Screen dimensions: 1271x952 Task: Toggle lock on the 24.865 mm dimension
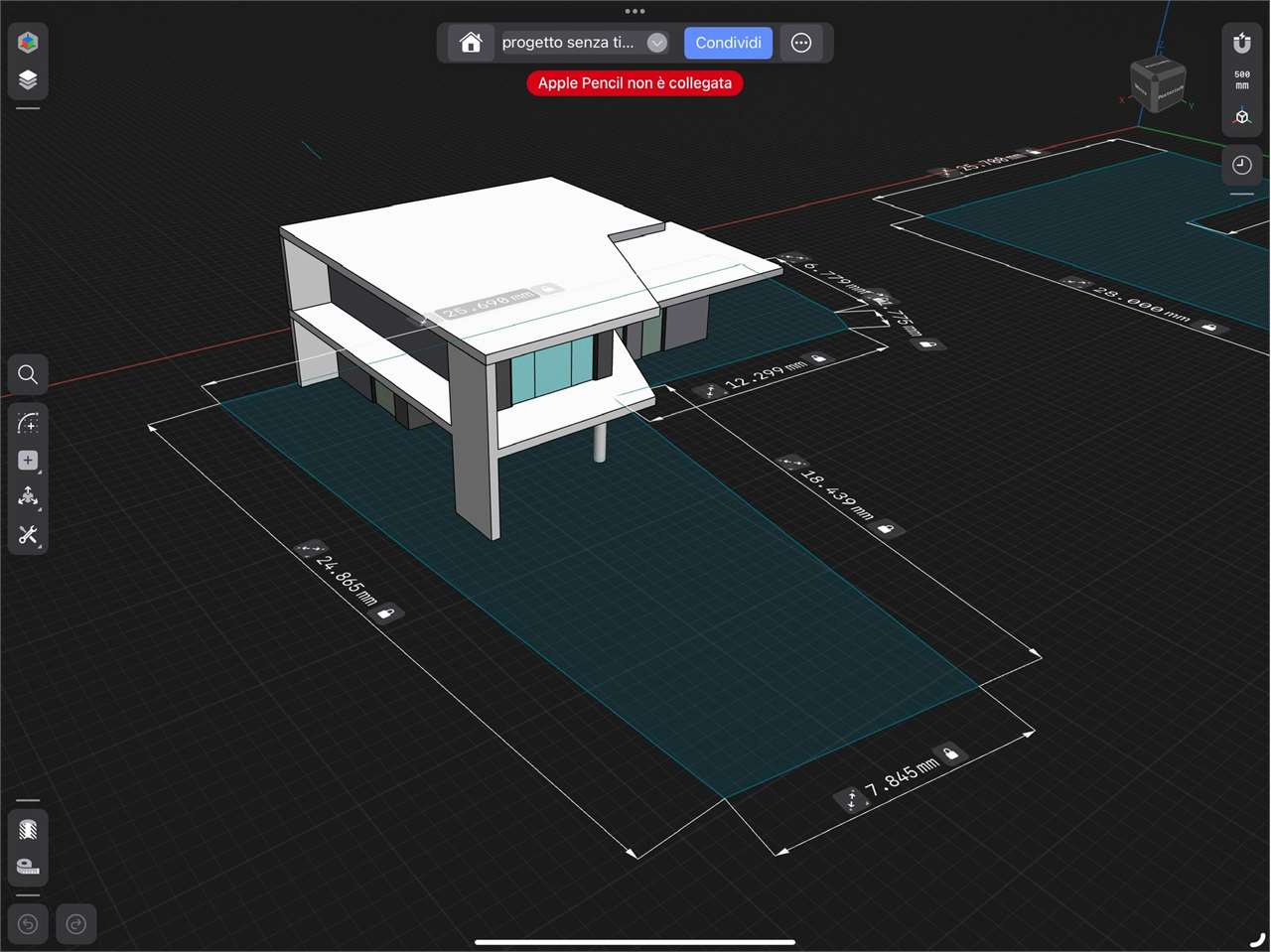[x=386, y=613]
